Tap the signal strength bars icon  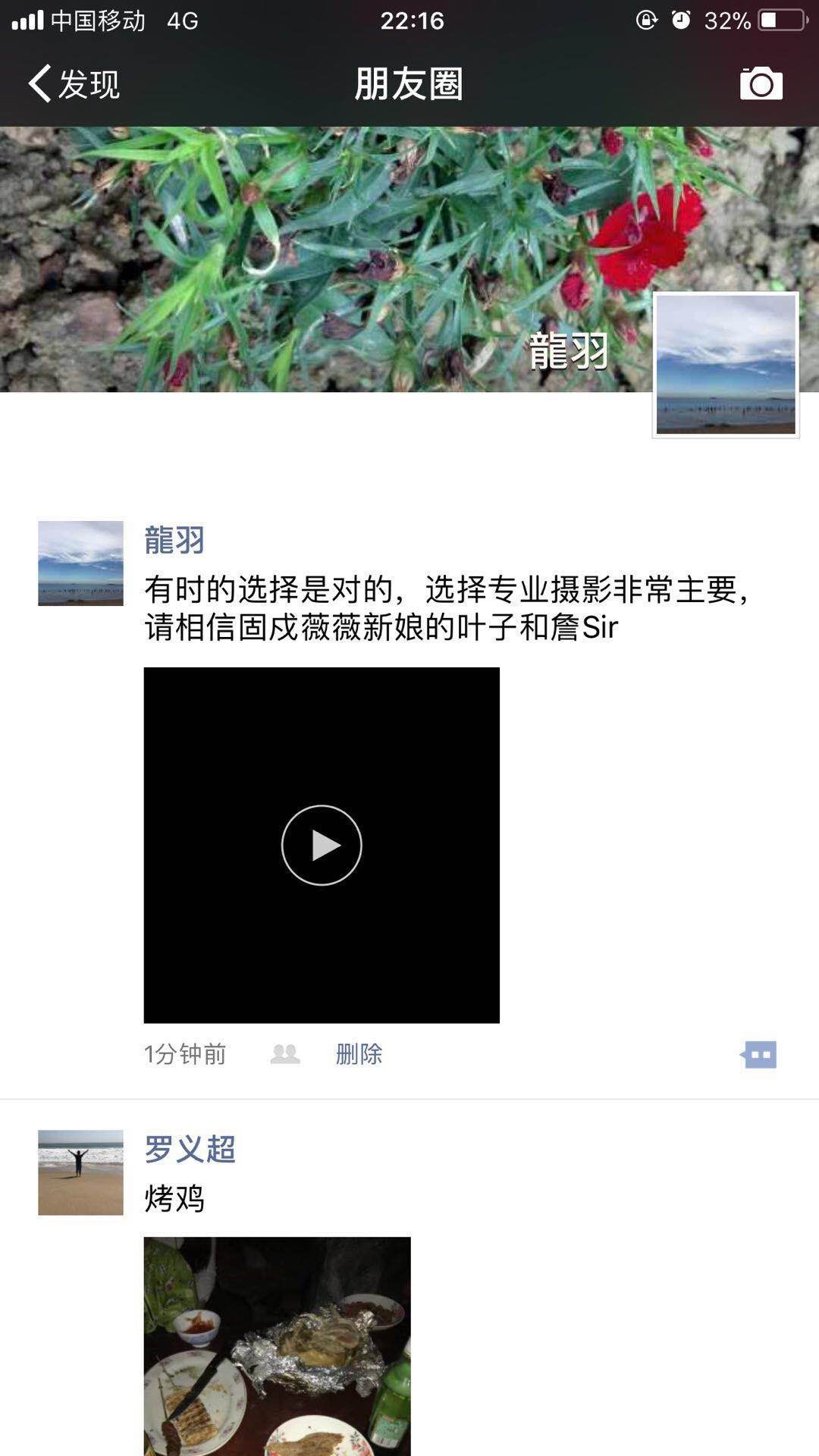pos(27,20)
